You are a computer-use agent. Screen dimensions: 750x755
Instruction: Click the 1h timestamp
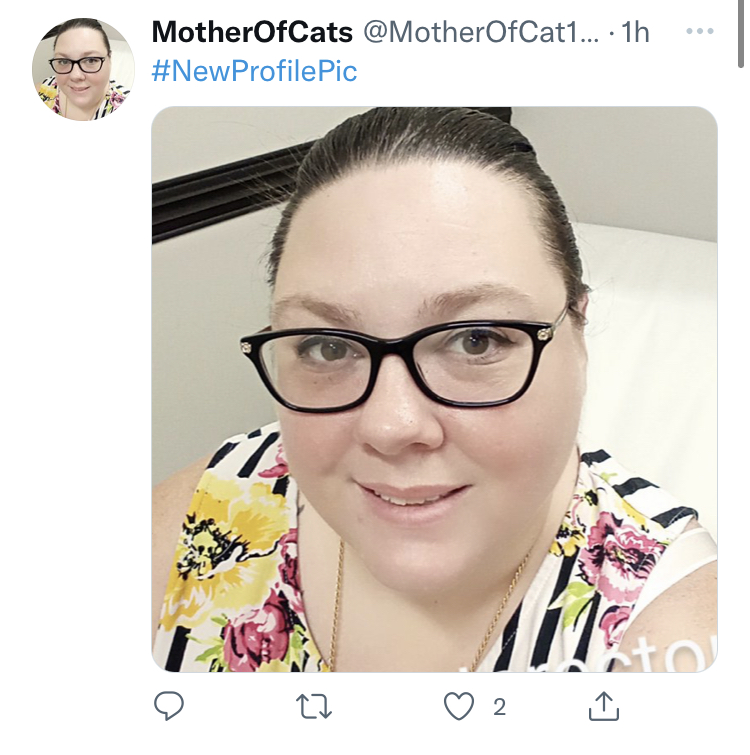coord(635,32)
